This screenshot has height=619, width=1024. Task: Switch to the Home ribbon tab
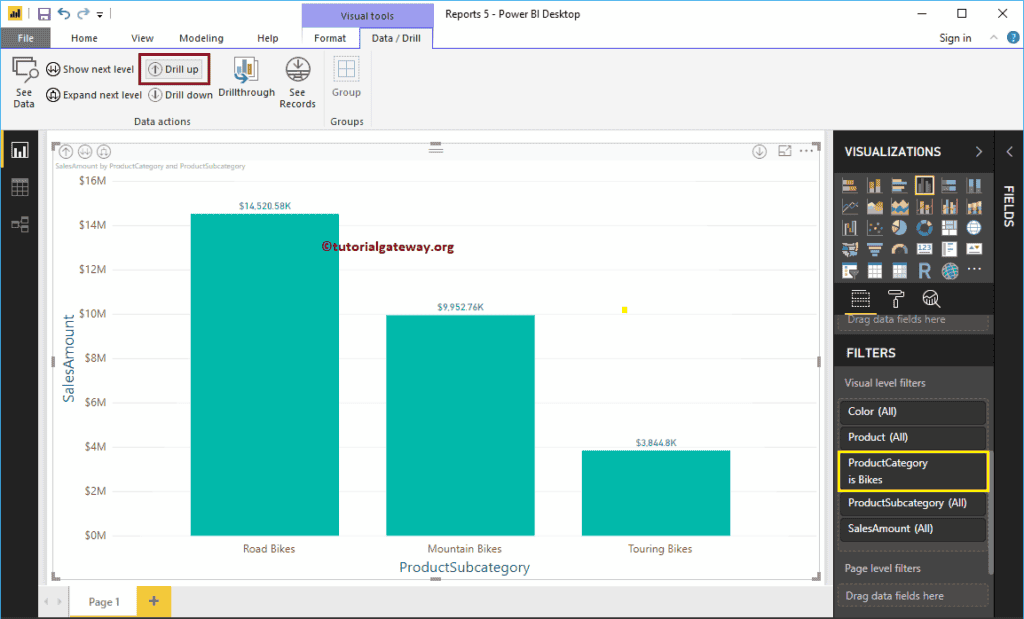tap(84, 38)
